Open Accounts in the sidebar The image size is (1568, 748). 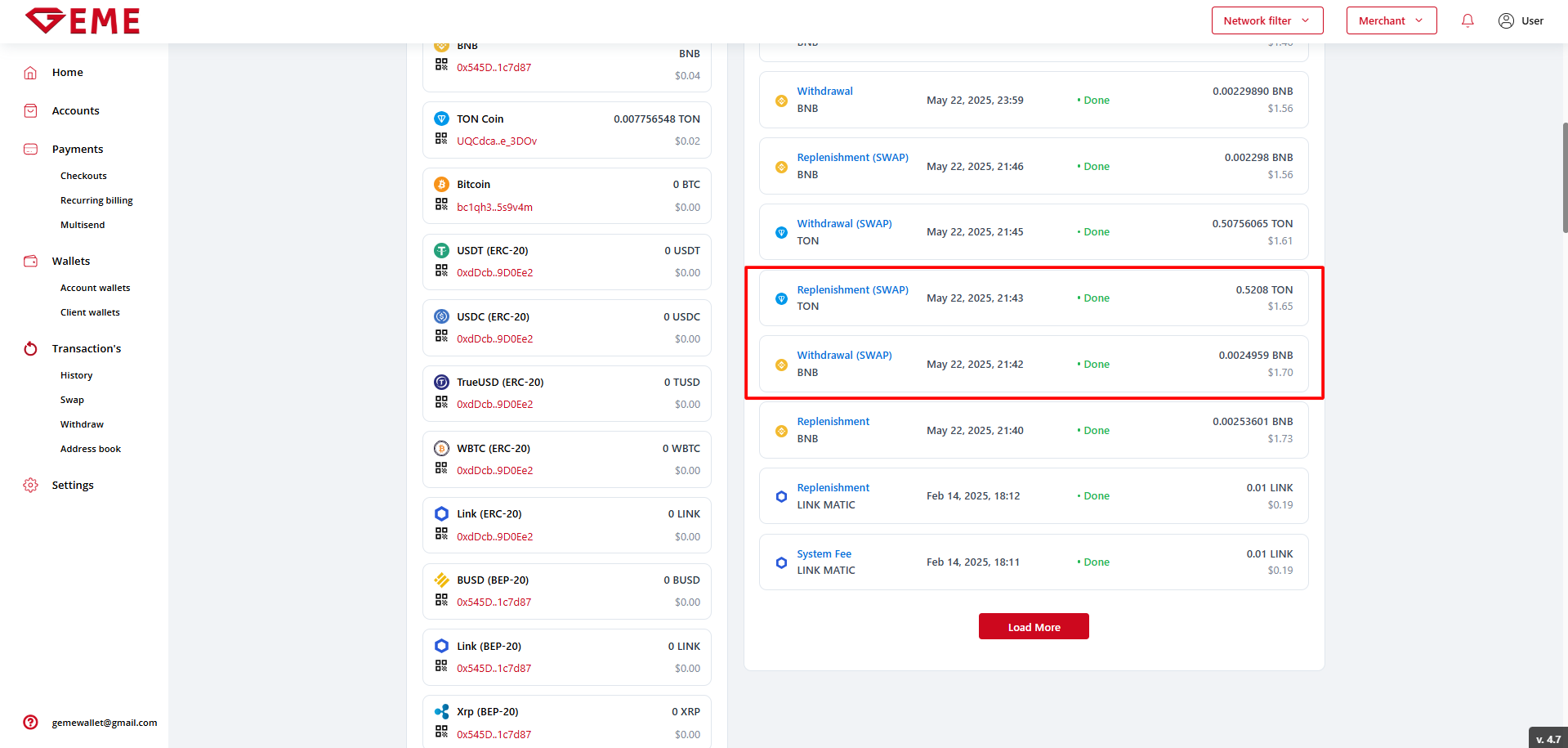75,111
